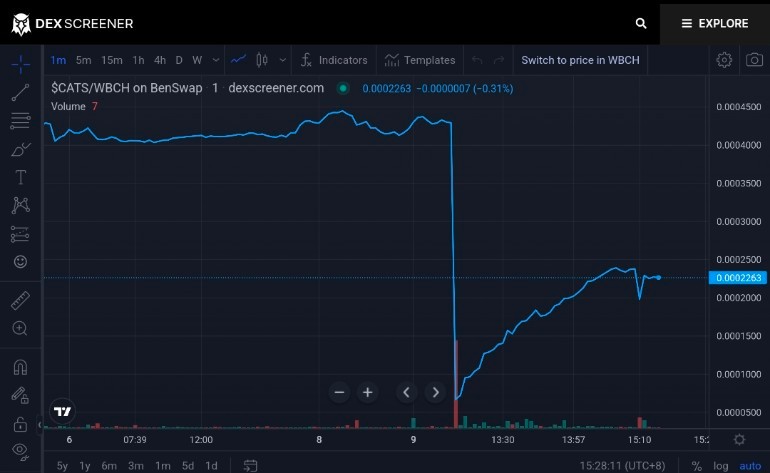Open the emoji icons tool
Image resolution: width=770 pixels, height=473 pixels.
pos(20,262)
